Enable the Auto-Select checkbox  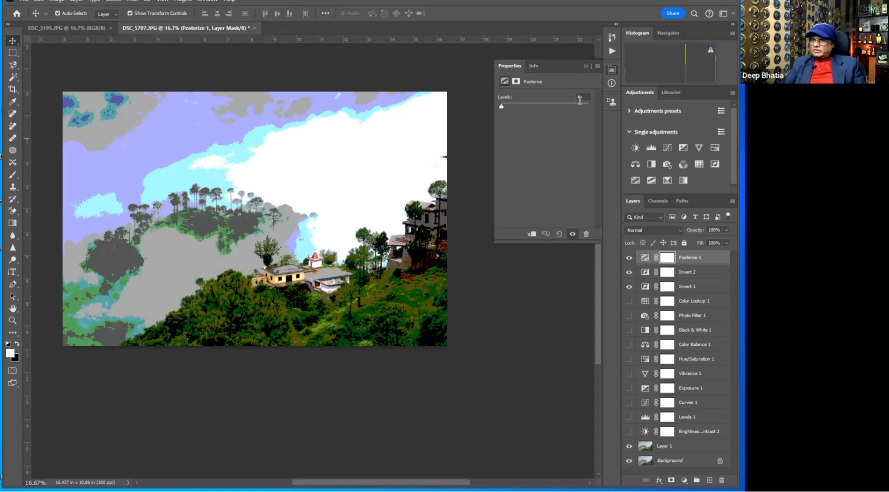tap(57, 13)
